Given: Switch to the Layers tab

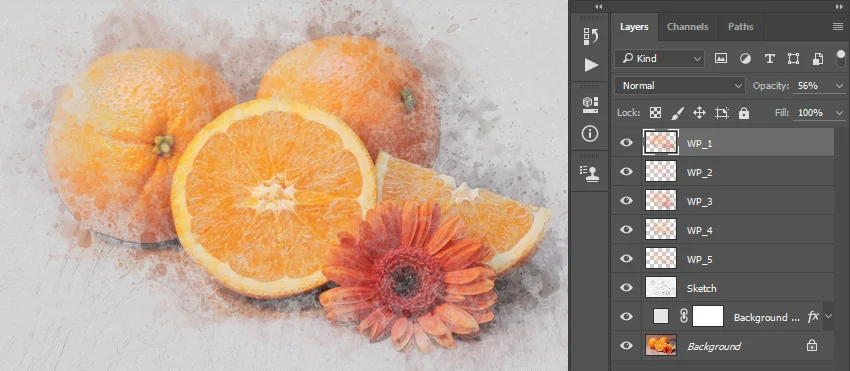Looking at the screenshot, I should tap(634, 27).
